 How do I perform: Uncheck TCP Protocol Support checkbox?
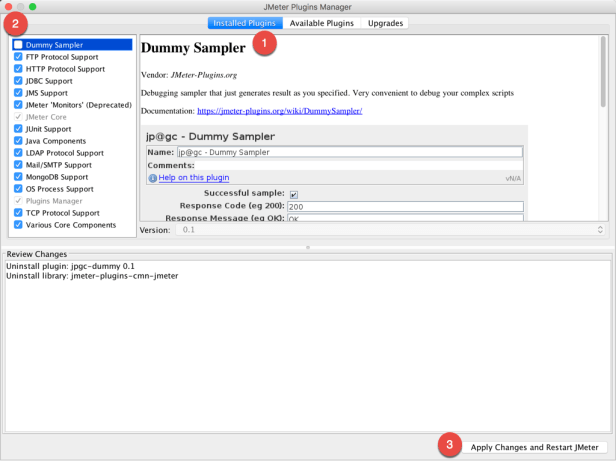click(18, 213)
